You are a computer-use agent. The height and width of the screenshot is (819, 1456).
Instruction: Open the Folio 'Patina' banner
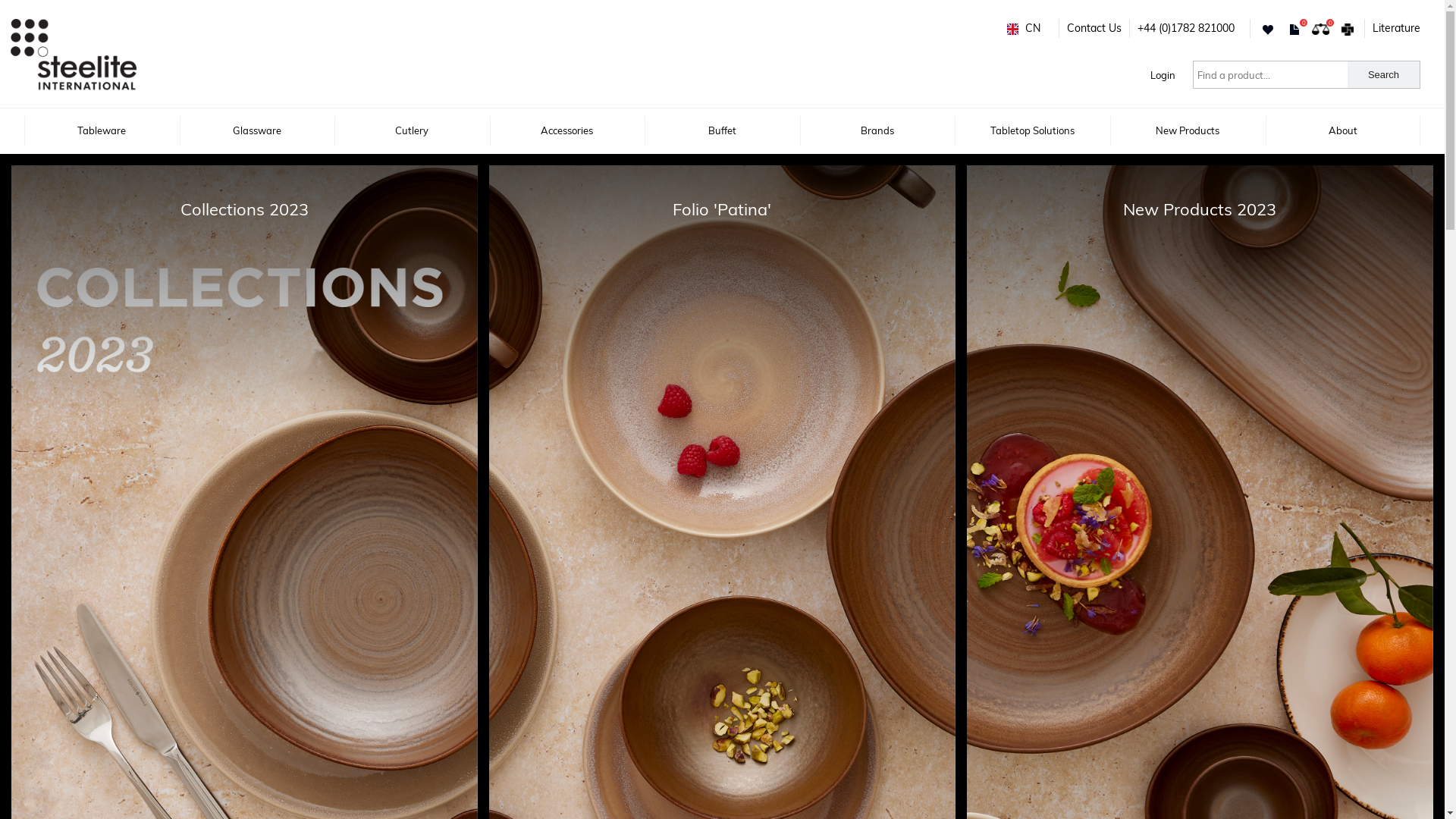pyautogui.click(x=722, y=492)
